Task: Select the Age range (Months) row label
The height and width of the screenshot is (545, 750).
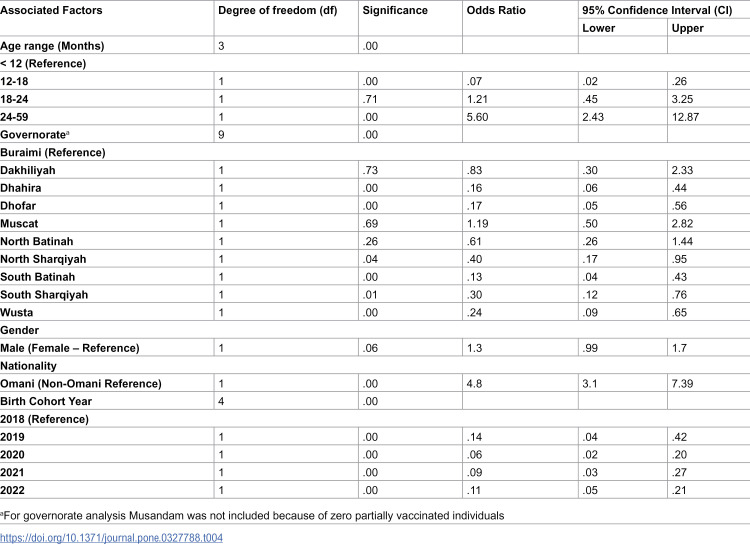Action: point(52,46)
